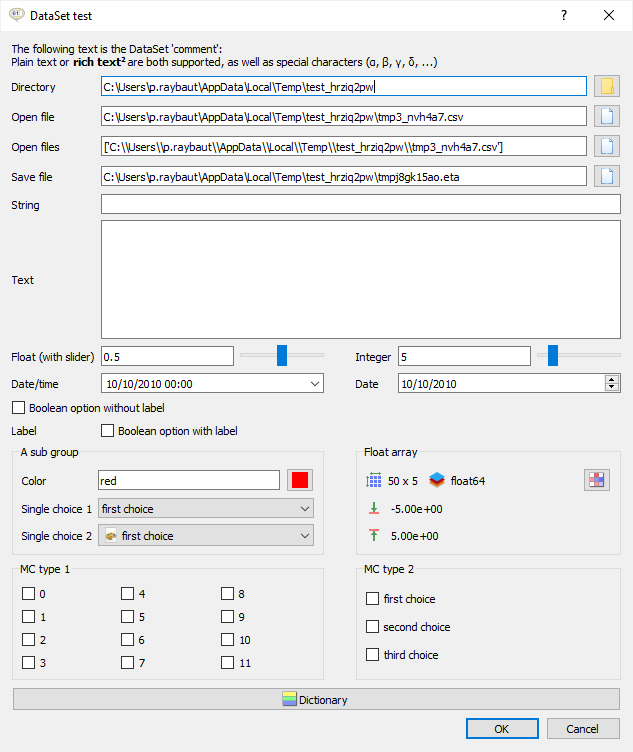Screen dimensions: 633x752
Task: Click the Cancel button
Action: 583,728
